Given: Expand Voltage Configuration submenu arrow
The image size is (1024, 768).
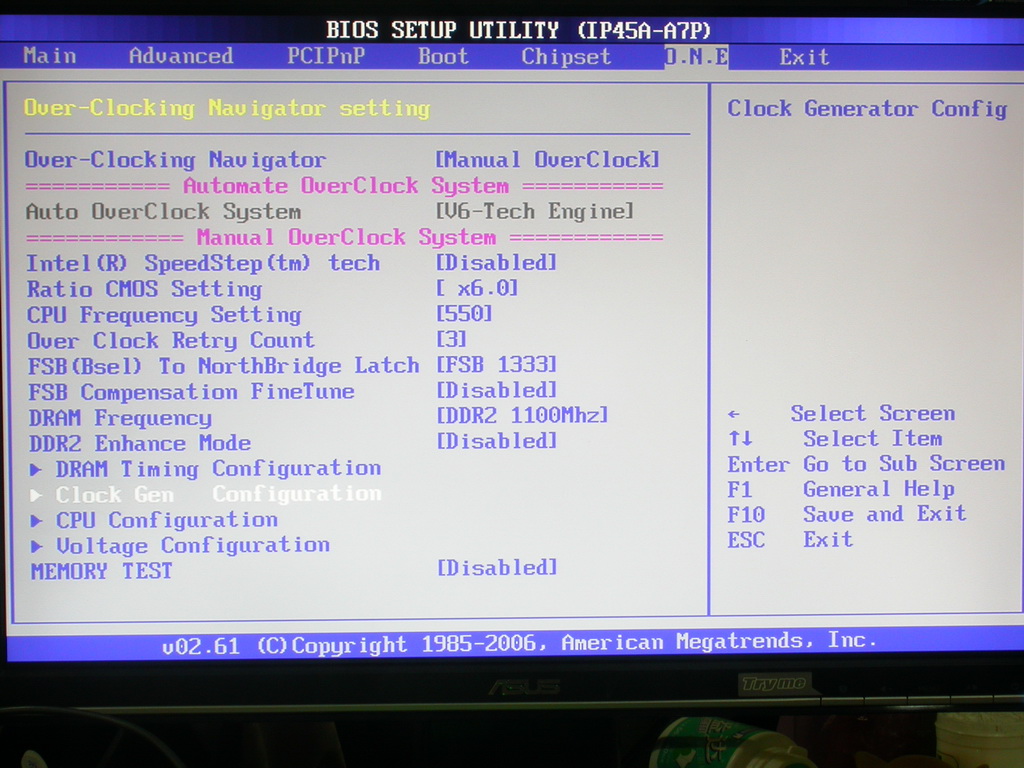Looking at the screenshot, I should tap(37, 546).
